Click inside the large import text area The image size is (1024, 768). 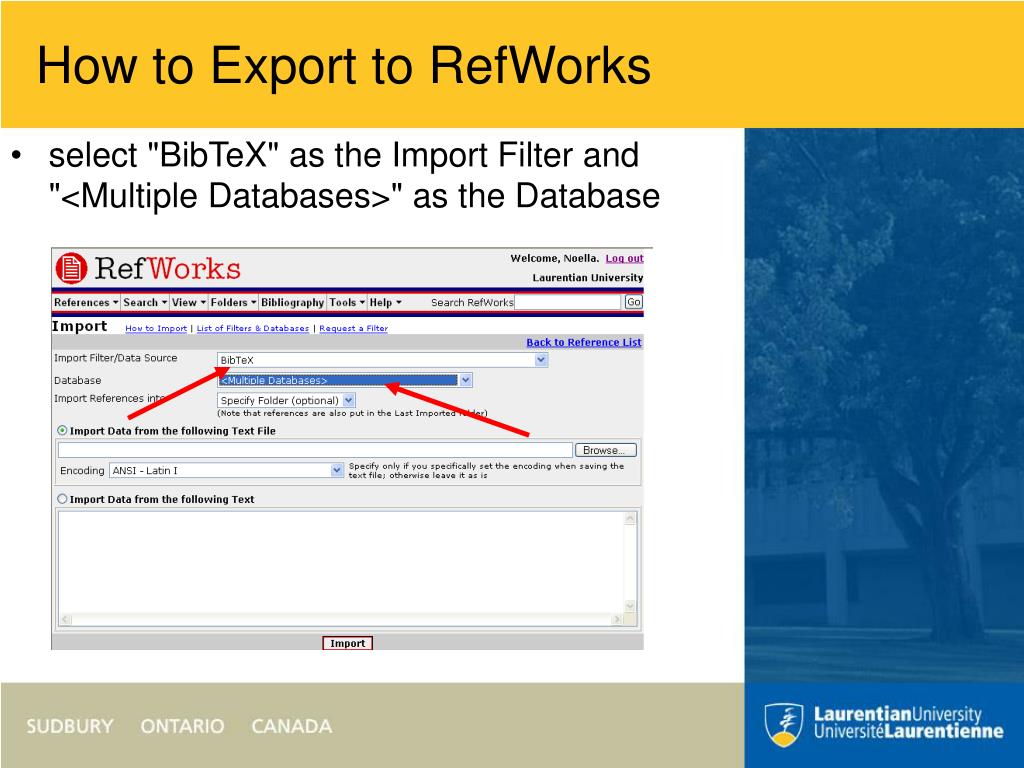pyautogui.click(x=341, y=562)
